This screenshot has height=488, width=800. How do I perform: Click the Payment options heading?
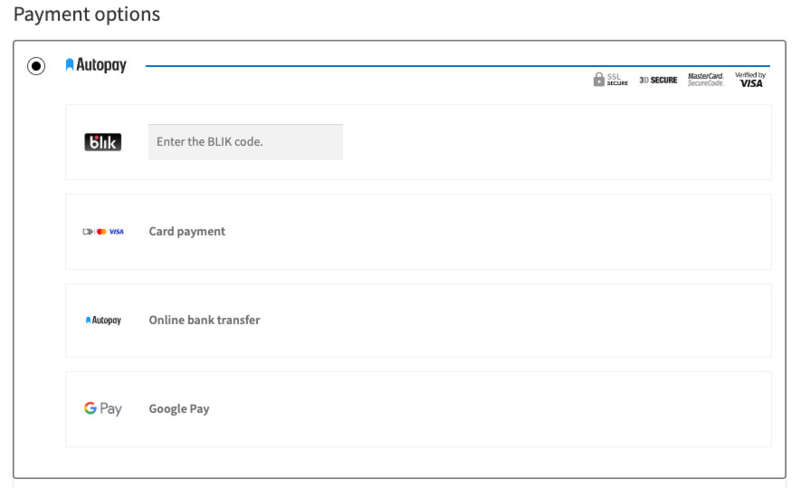(87, 14)
